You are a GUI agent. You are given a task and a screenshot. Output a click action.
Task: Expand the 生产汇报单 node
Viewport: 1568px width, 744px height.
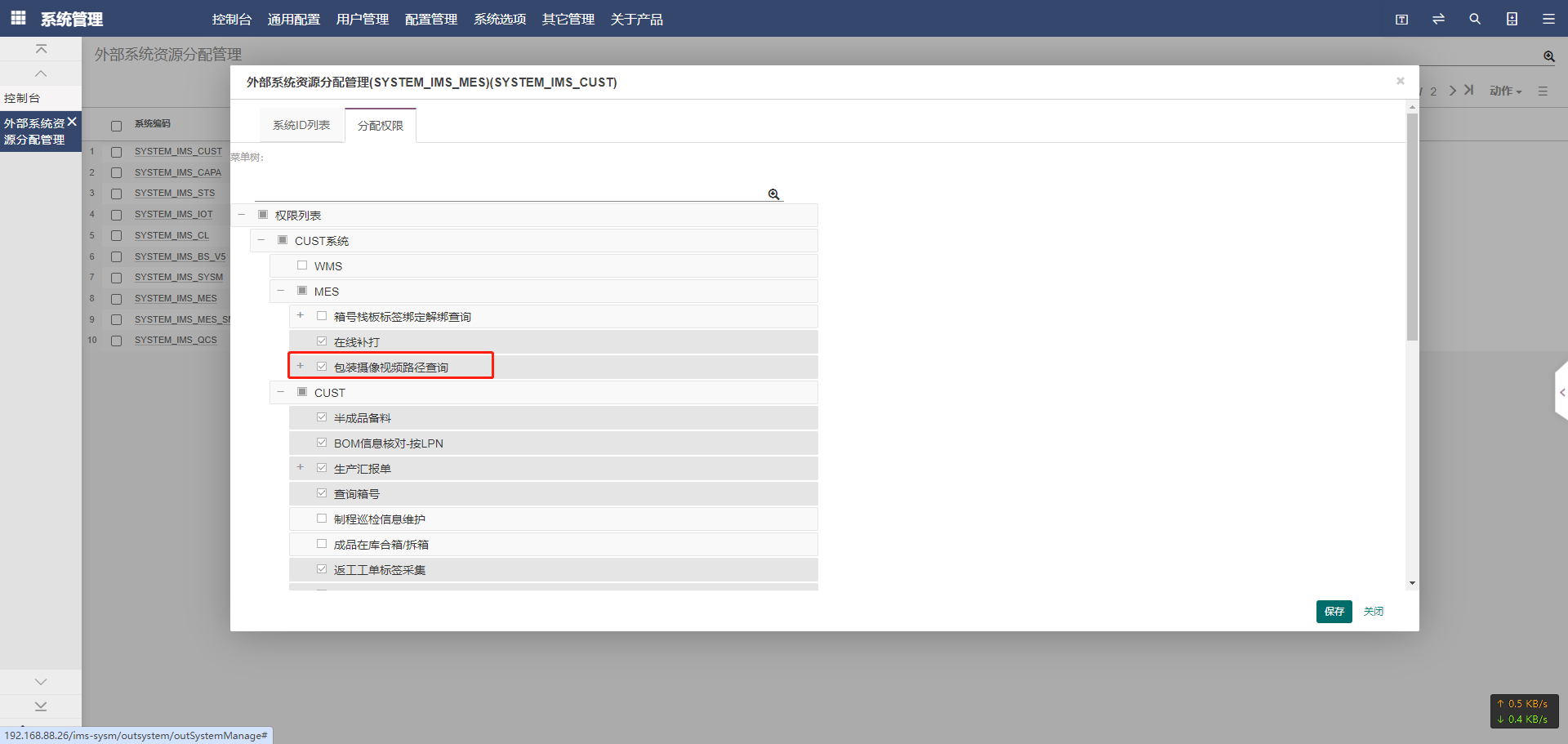pyautogui.click(x=301, y=468)
